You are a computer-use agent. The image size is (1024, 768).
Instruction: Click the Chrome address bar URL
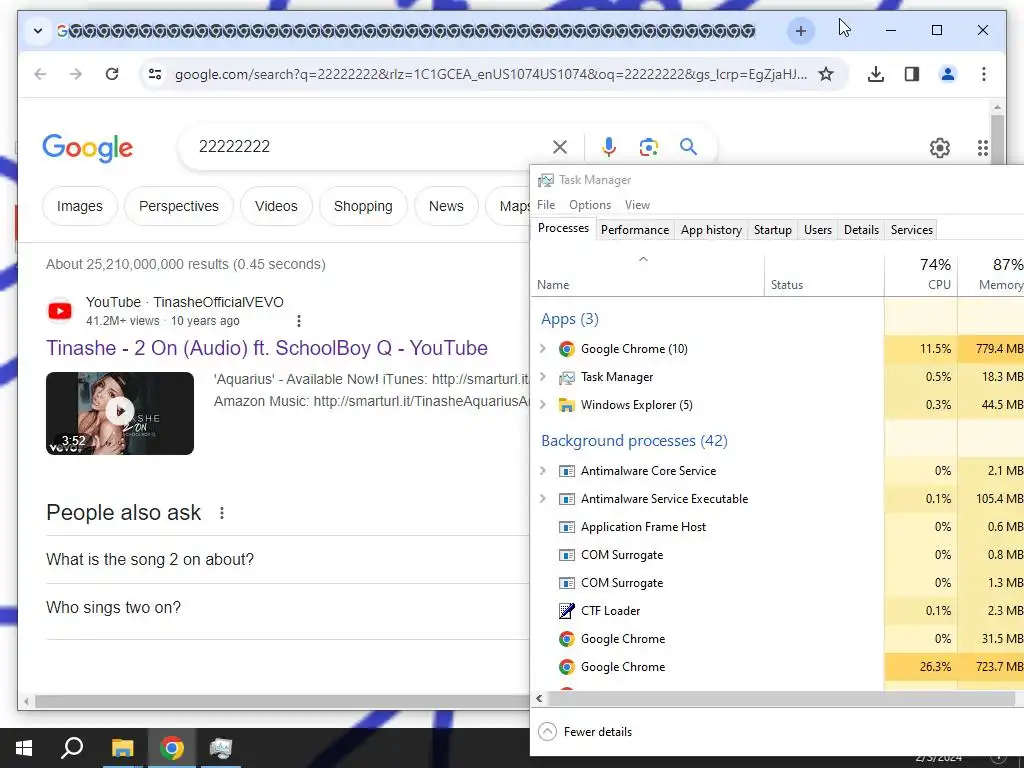(x=490, y=74)
